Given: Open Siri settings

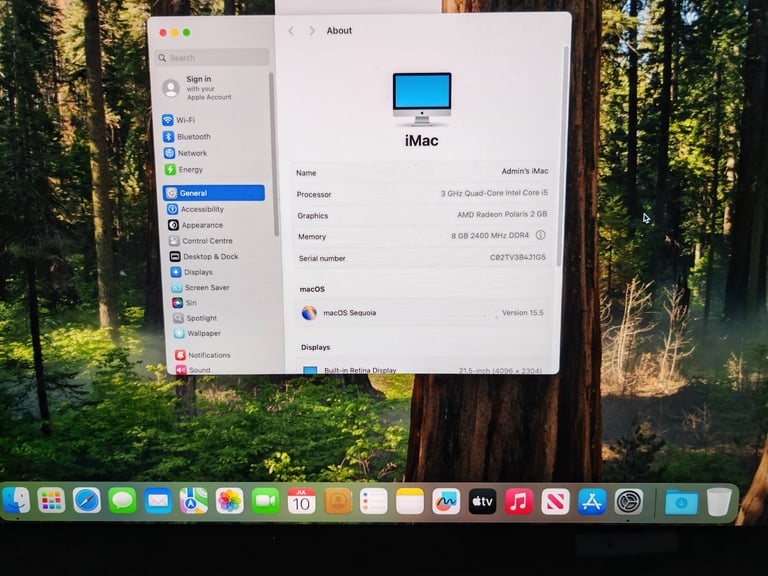Looking at the screenshot, I should click(185, 303).
